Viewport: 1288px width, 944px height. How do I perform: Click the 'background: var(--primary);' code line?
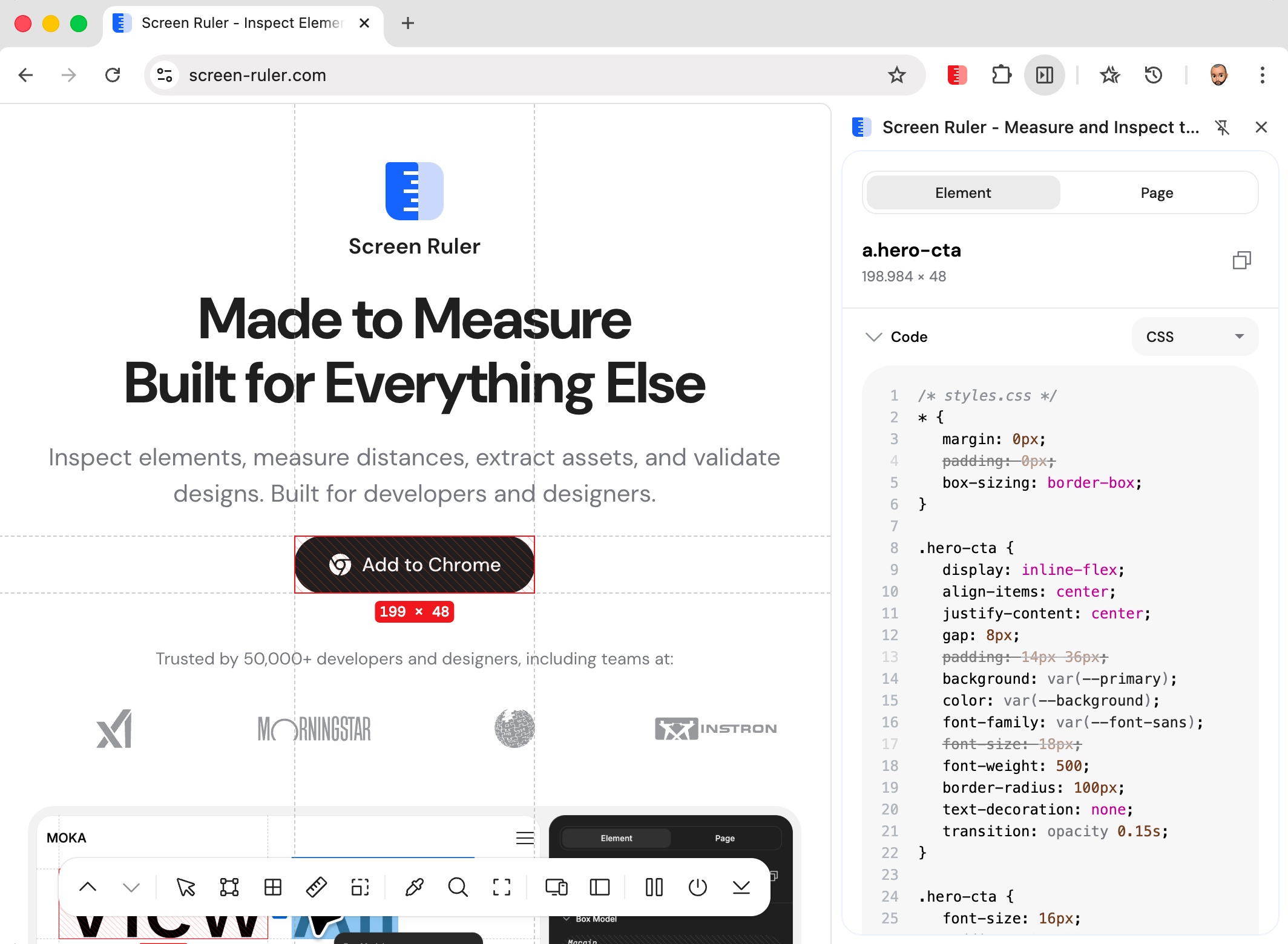pyautogui.click(x=1059, y=679)
